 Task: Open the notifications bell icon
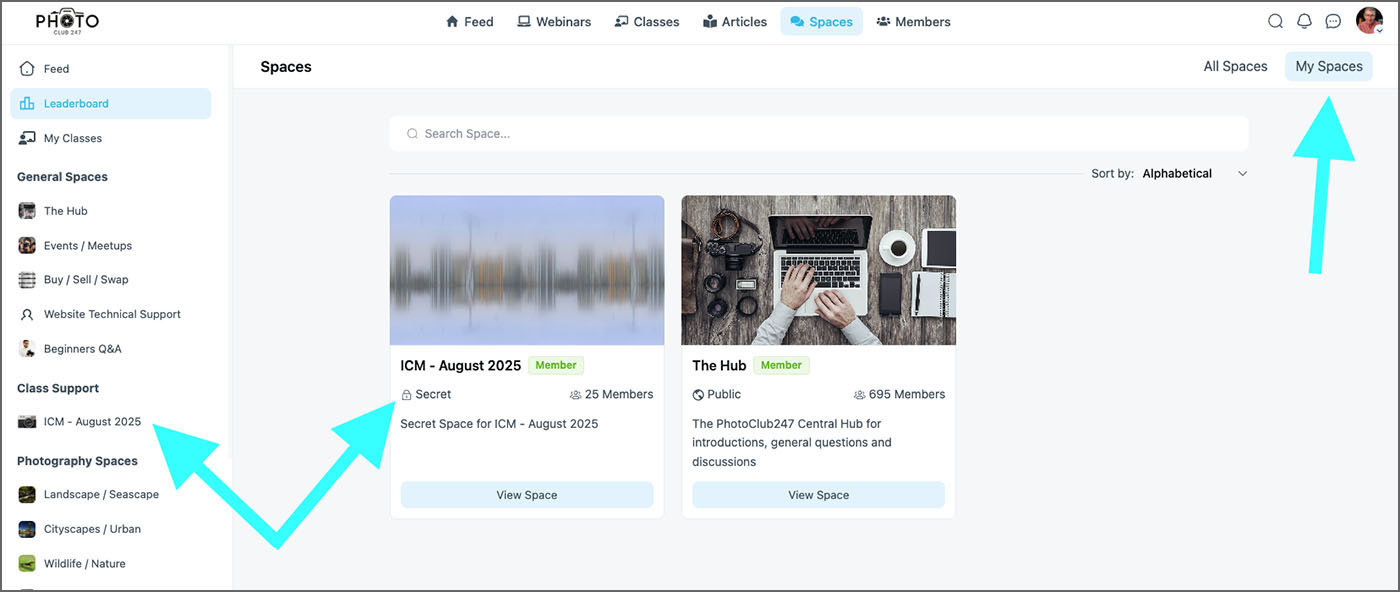(1304, 21)
